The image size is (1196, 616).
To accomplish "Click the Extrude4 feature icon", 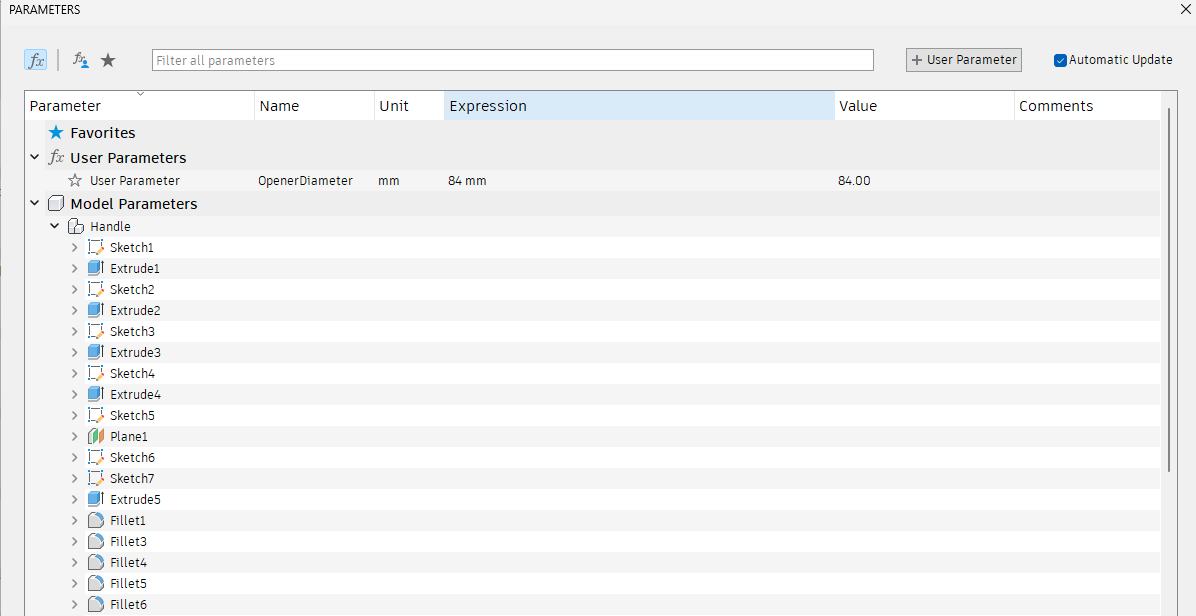I will (x=95, y=394).
